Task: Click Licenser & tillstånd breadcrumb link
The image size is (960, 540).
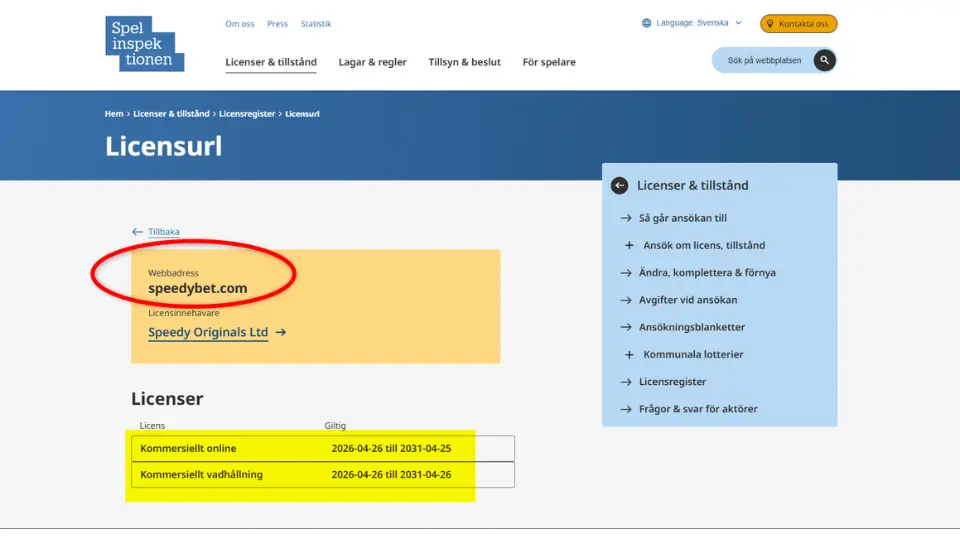Action: (x=171, y=114)
